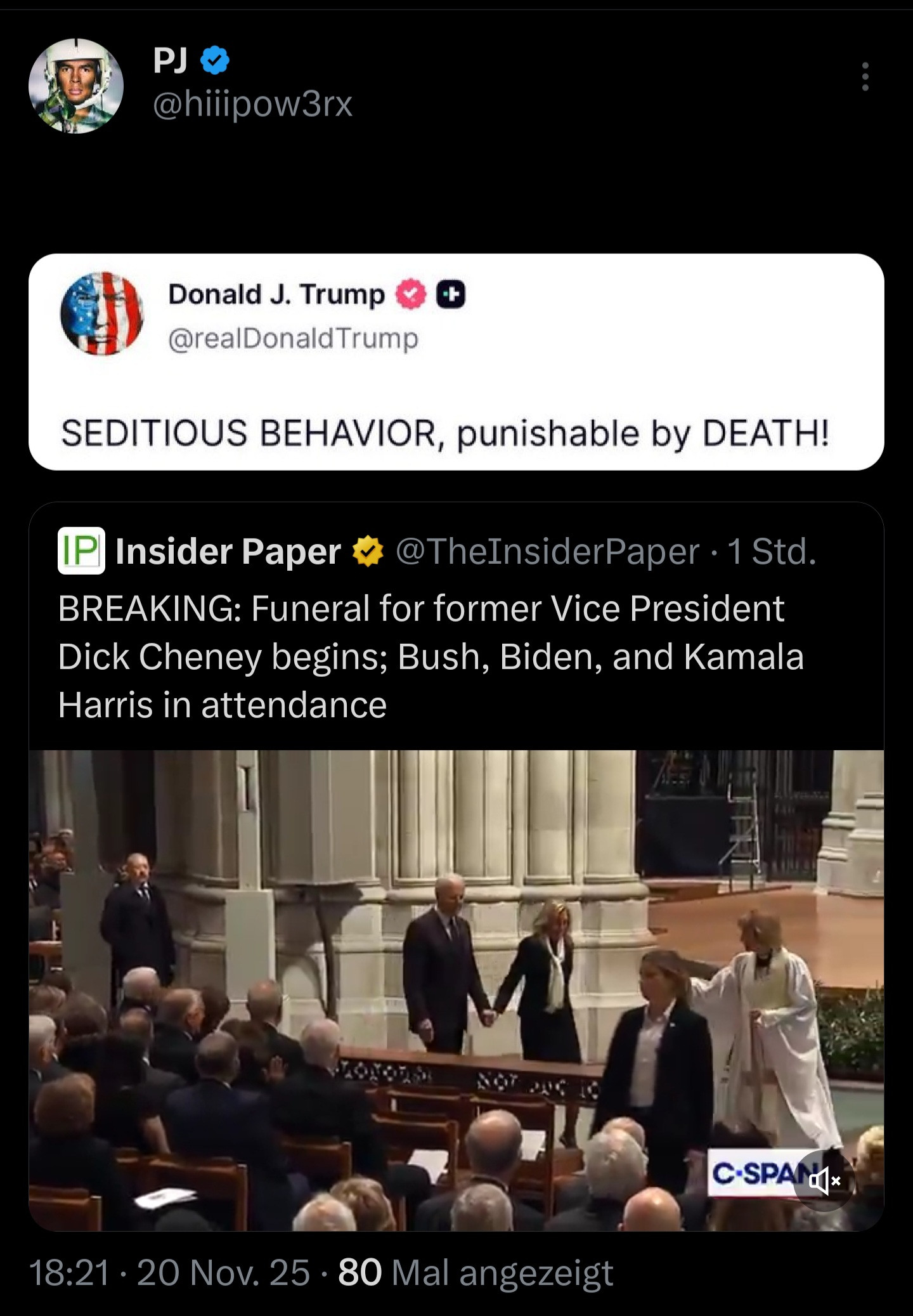Open the Donald J. Trump post image
913x1316 pixels.
point(456,362)
